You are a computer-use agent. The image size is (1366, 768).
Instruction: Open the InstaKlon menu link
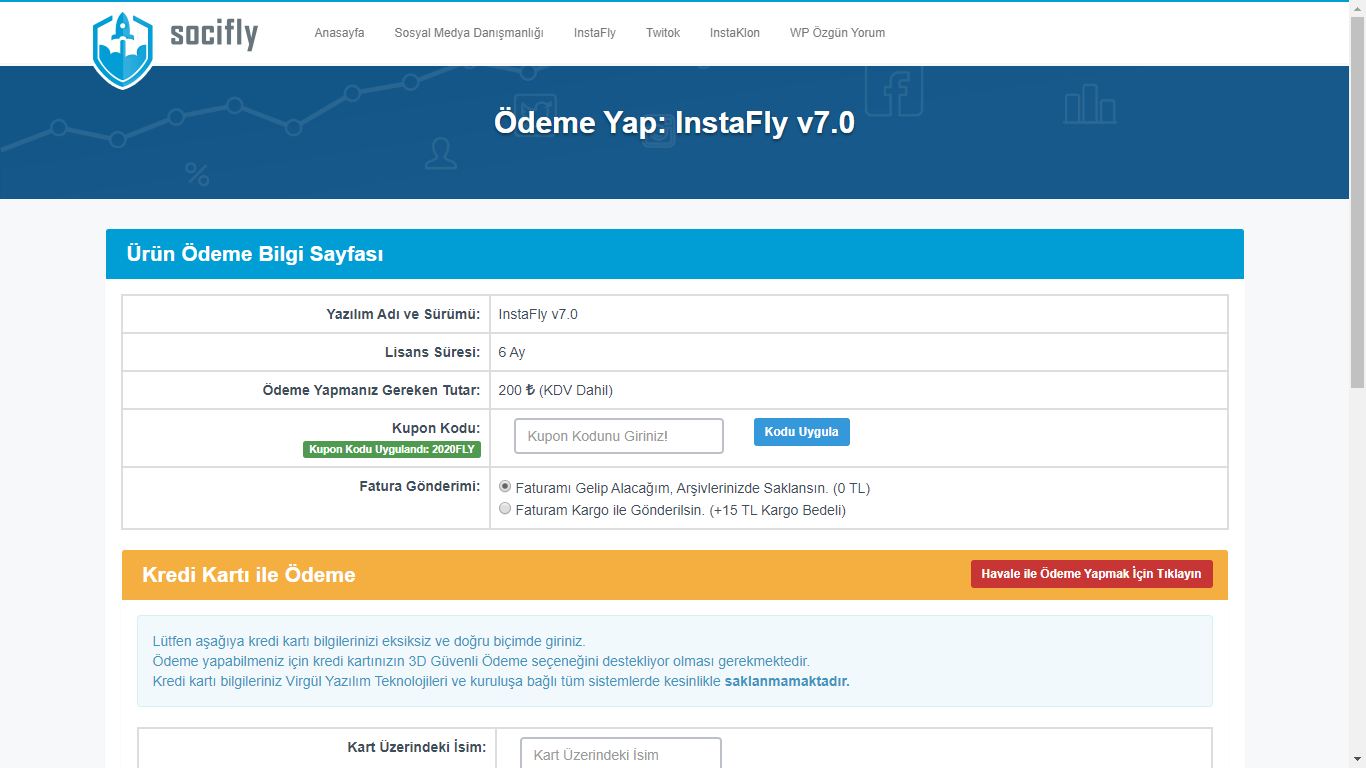tap(735, 33)
